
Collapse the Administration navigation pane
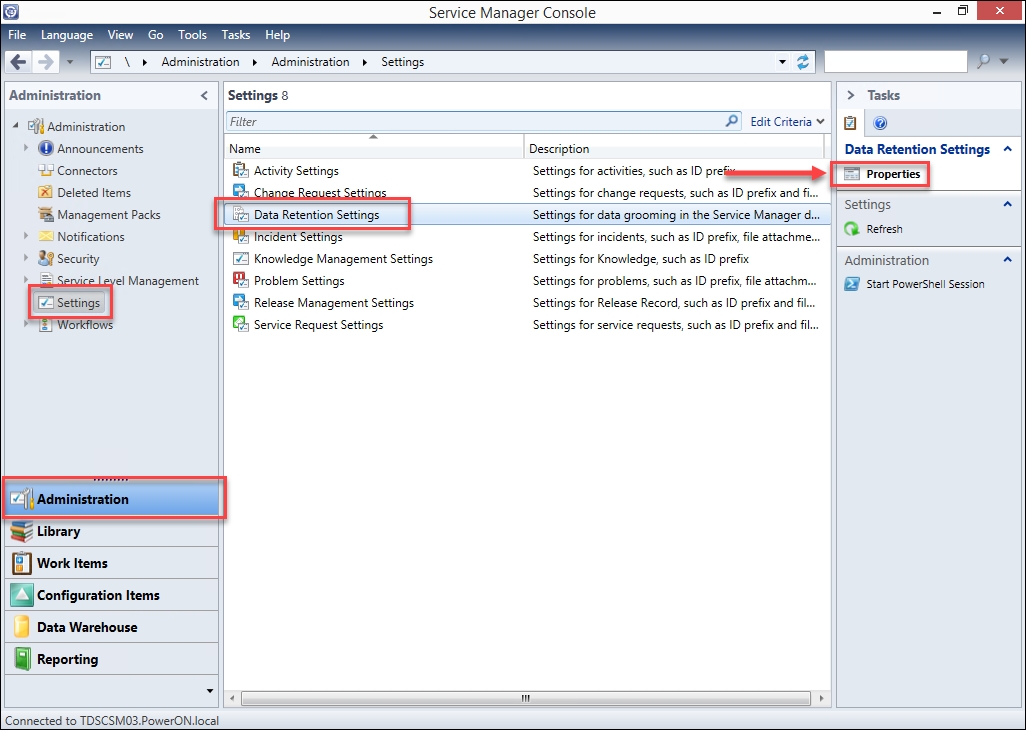pyautogui.click(x=204, y=96)
